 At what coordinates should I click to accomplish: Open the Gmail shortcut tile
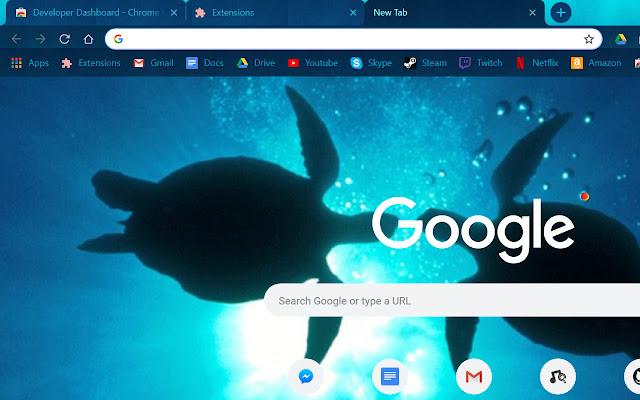pyautogui.click(x=474, y=376)
